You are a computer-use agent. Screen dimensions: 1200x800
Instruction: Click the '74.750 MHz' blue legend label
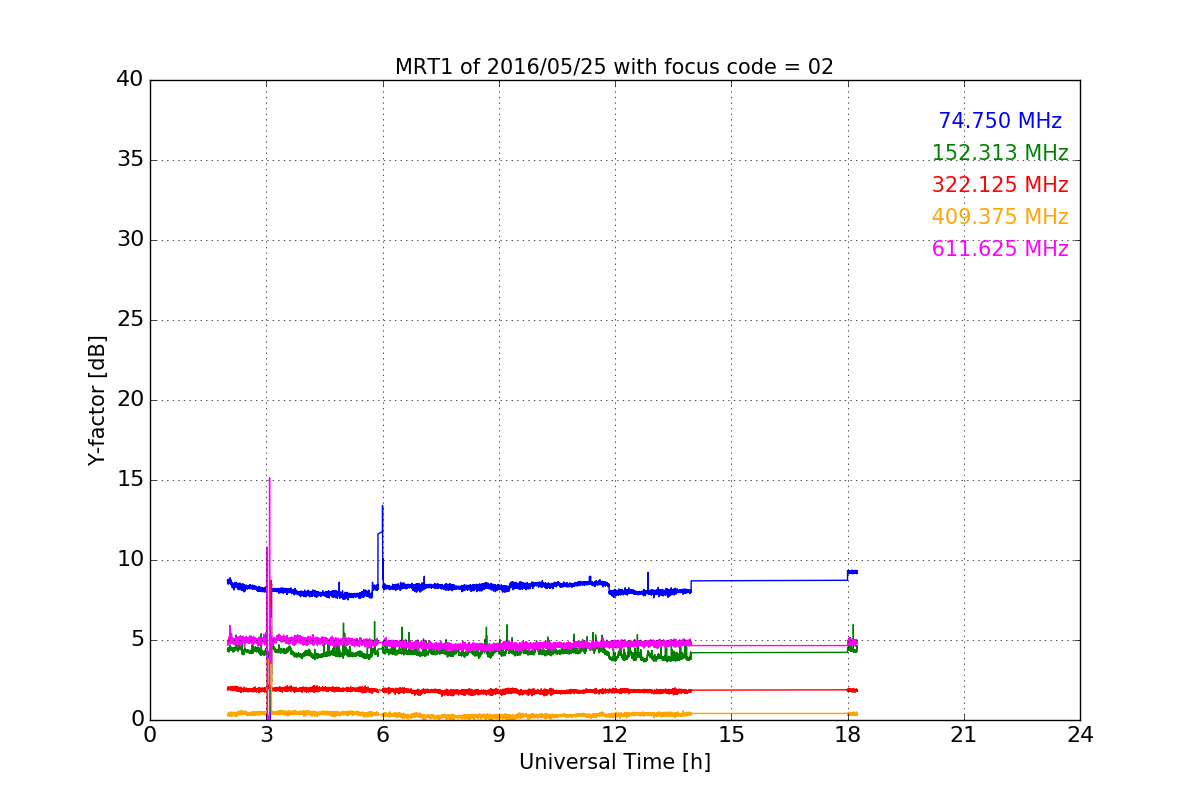point(1000,121)
